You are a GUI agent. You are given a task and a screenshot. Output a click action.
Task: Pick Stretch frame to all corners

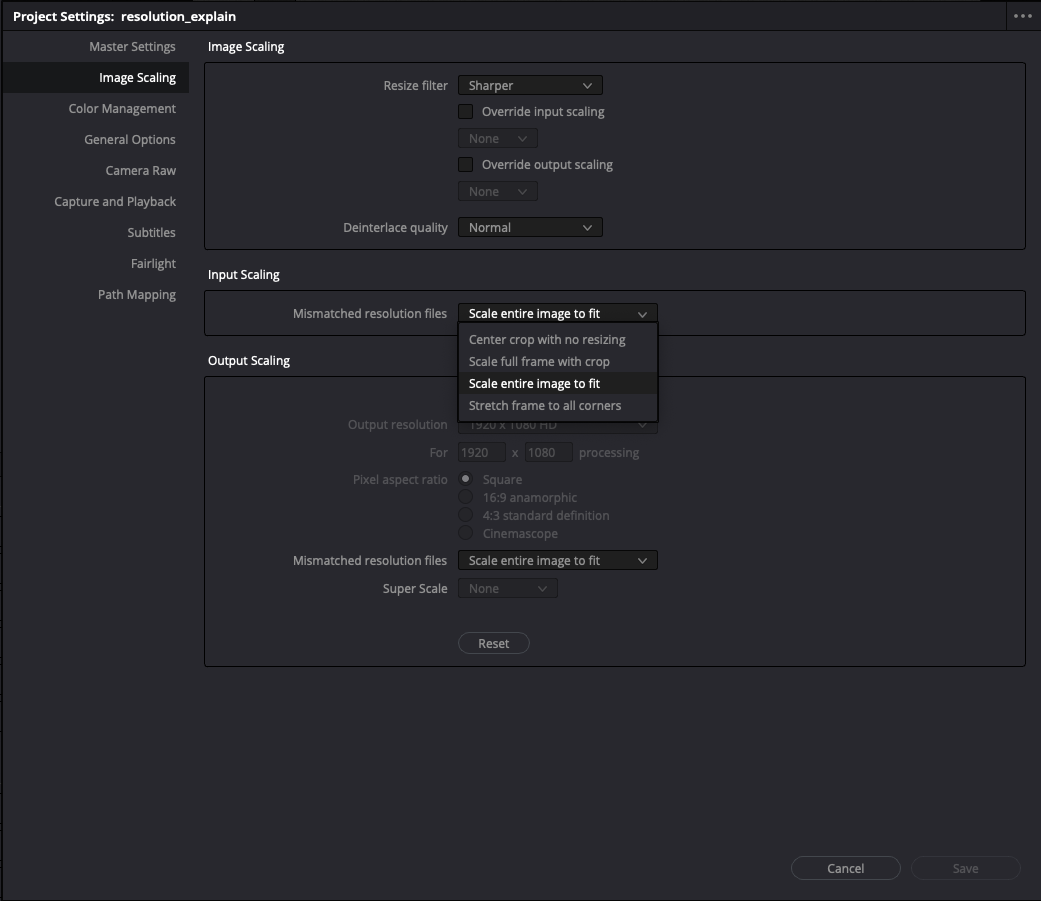click(545, 406)
